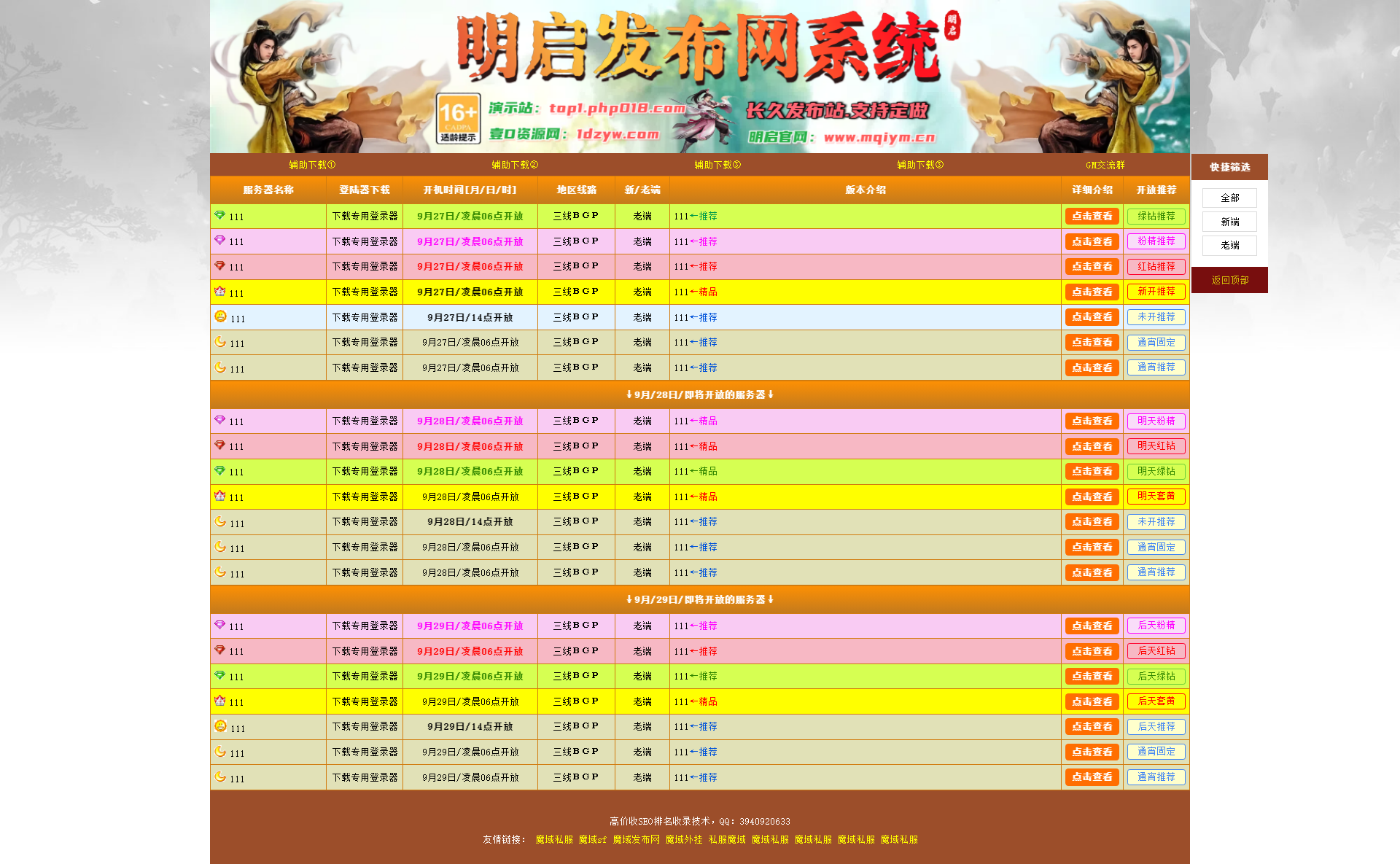The width and height of the screenshot is (1400, 864).
Task: Click 下载专用登录器 in the 后天粉精 row
Action: [x=365, y=626]
